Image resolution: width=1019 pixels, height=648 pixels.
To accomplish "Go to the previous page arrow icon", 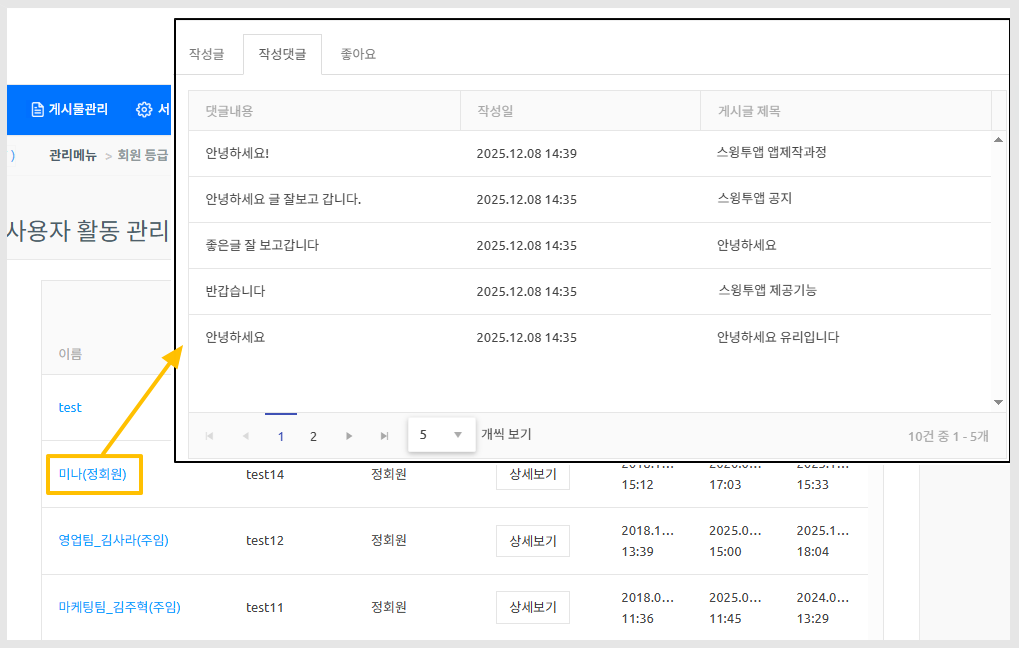I will pyautogui.click(x=245, y=436).
